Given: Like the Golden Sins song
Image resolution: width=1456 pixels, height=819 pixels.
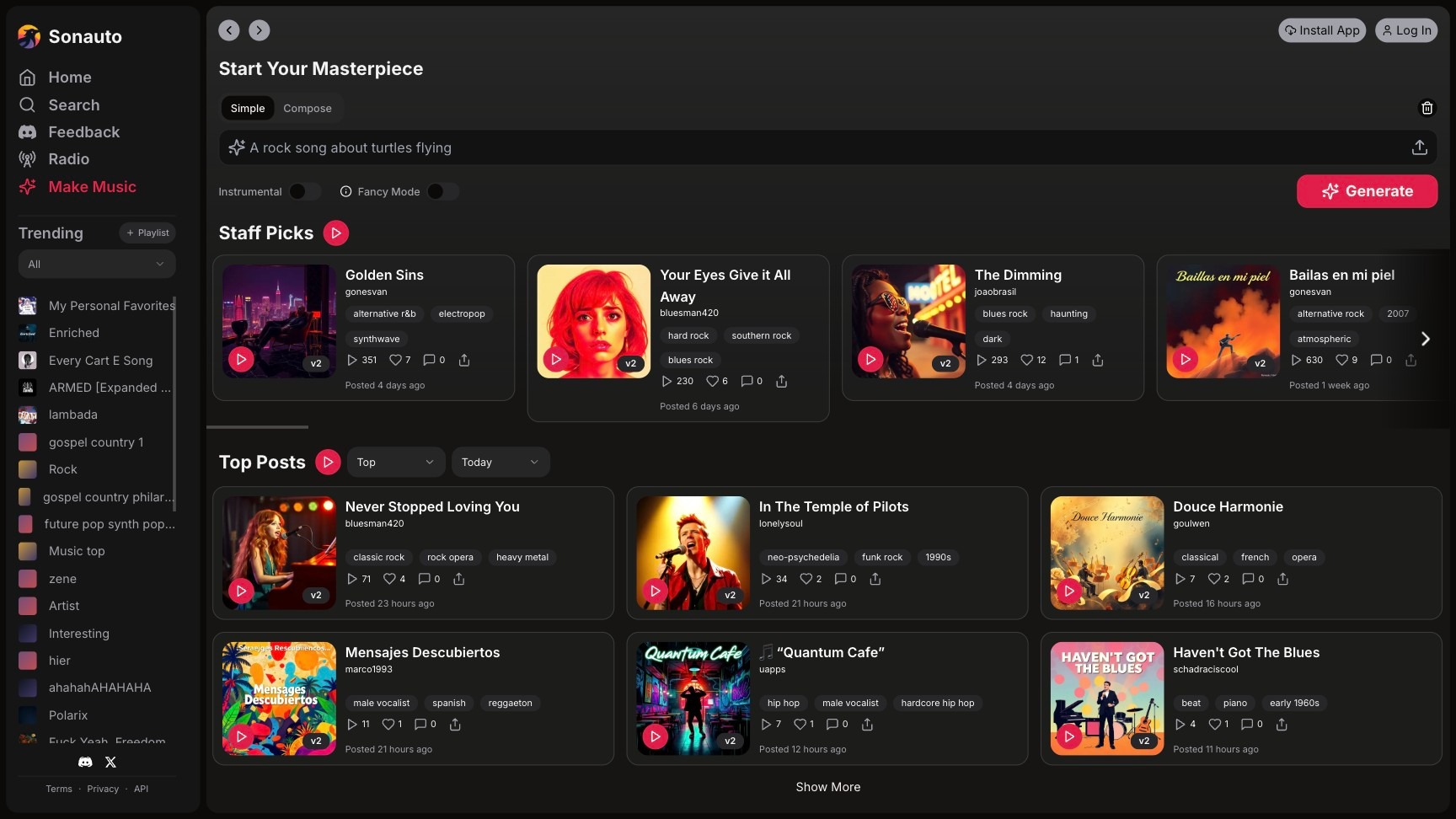Looking at the screenshot, I should tap(395, 360).
